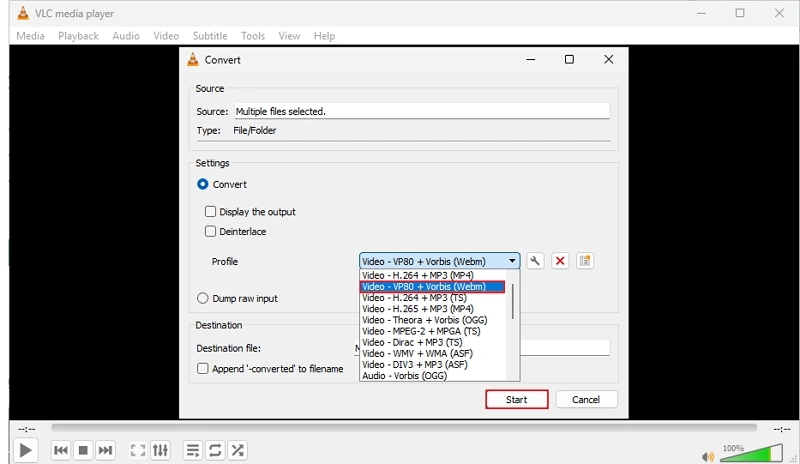The height and width of the screenshot is (464, 800).
Task: Adjust the volume slider
Action: [751, 453]
